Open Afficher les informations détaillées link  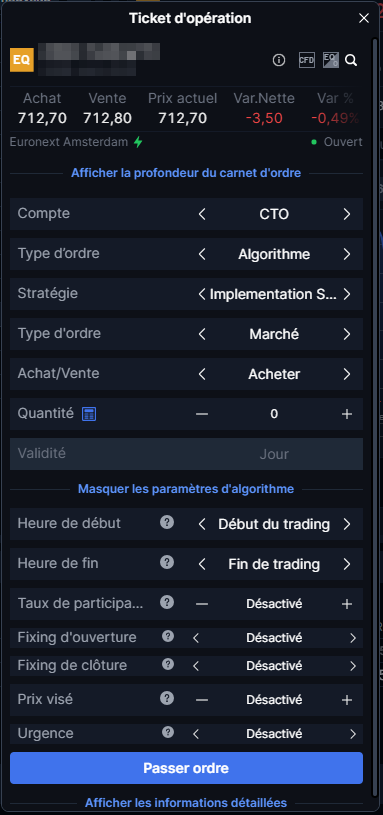186,803
